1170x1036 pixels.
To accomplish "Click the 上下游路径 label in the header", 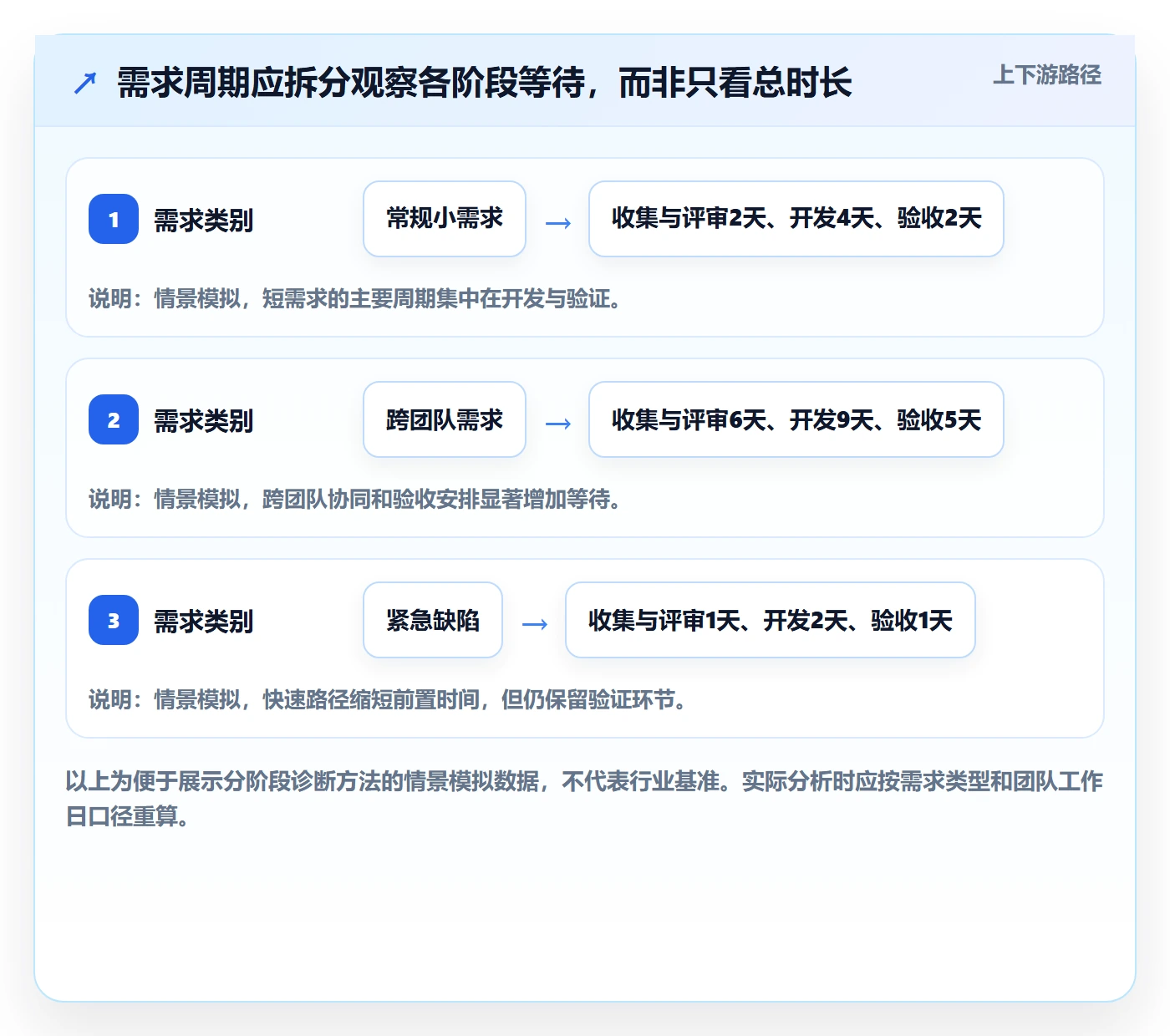I will click(1047, 75).
